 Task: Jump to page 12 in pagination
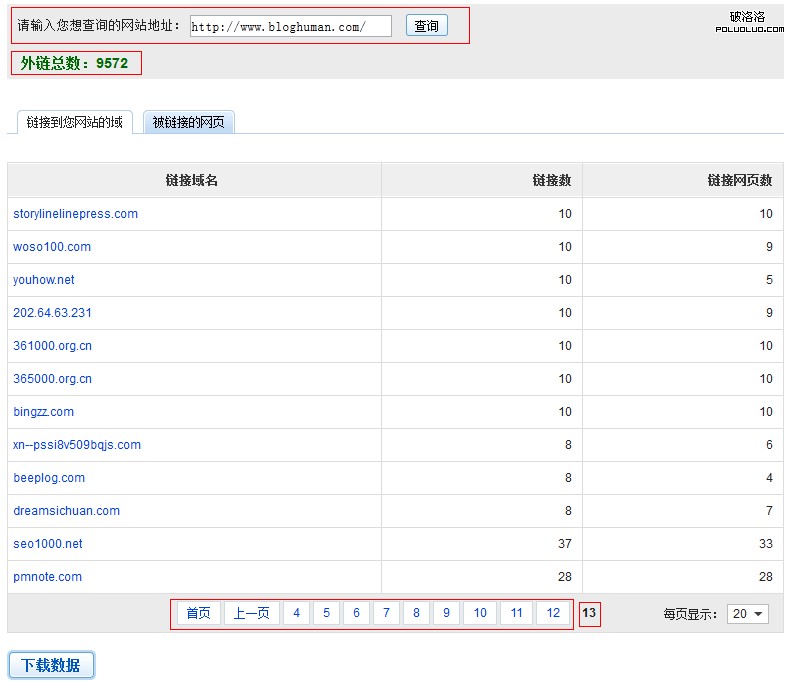pyautogui.click(x=553, y=613)
